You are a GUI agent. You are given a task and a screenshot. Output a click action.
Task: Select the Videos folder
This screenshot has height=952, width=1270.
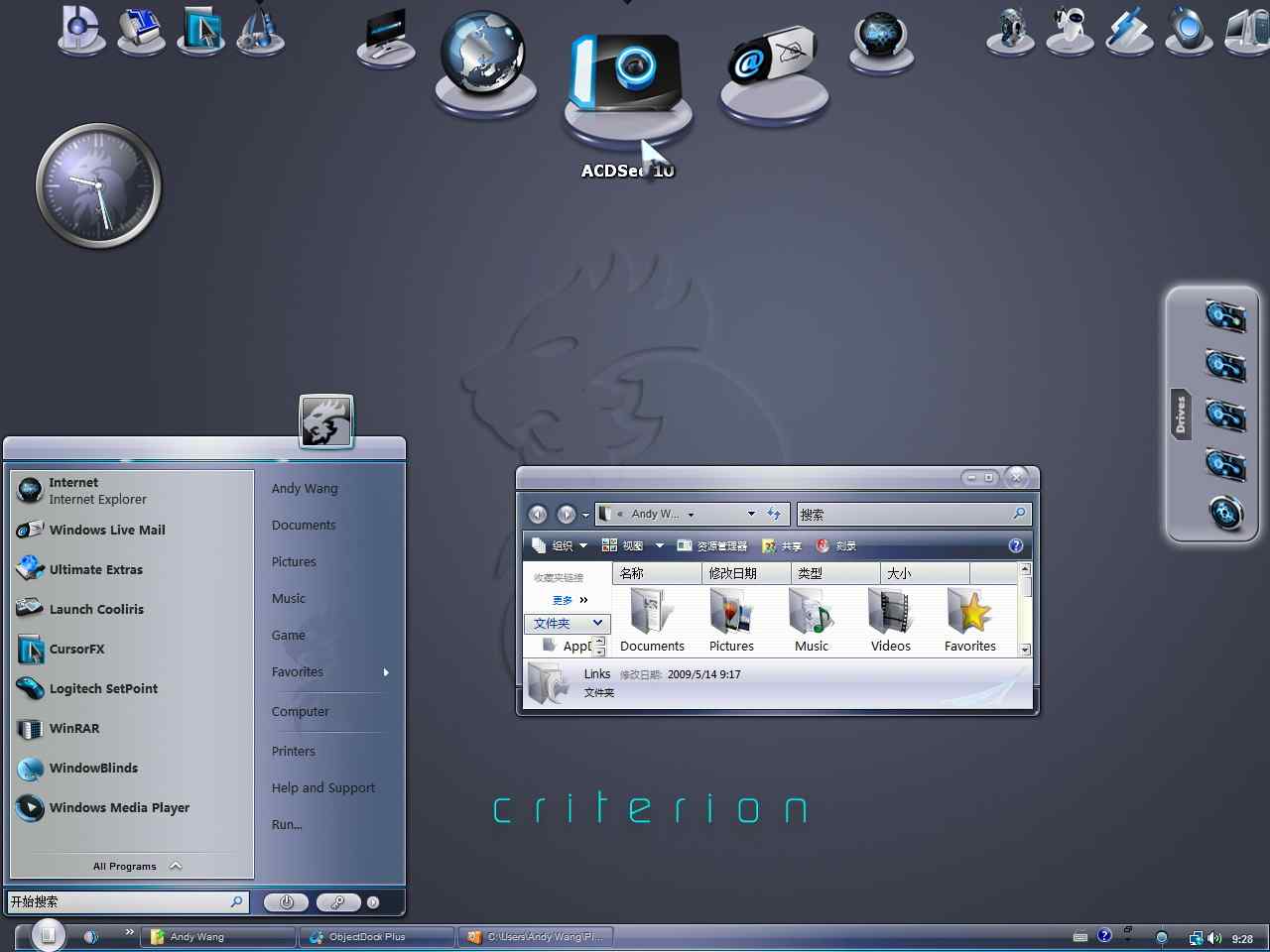point(890,621)
